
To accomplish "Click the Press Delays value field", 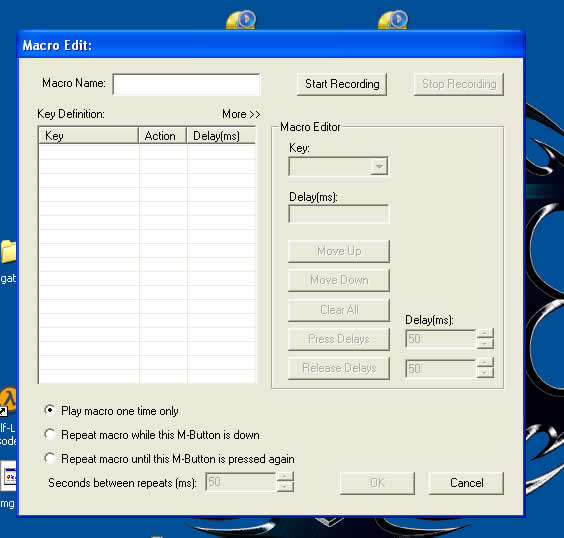I will (x=441, y=339).
